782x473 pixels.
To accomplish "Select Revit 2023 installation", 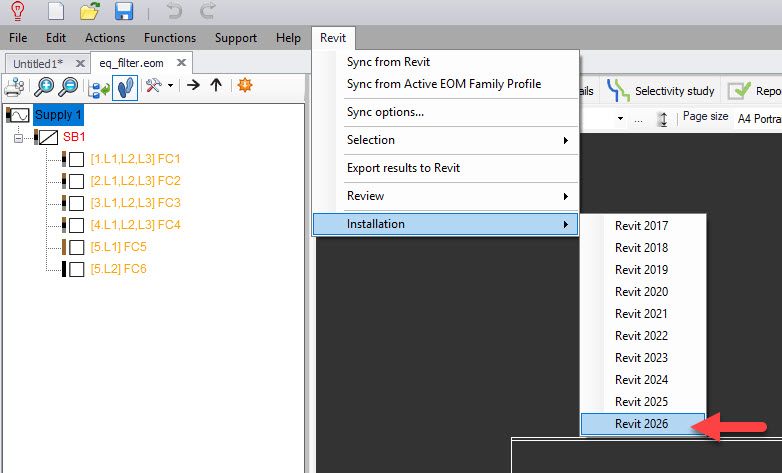I will pyautogui.click(x=643, y=358).
